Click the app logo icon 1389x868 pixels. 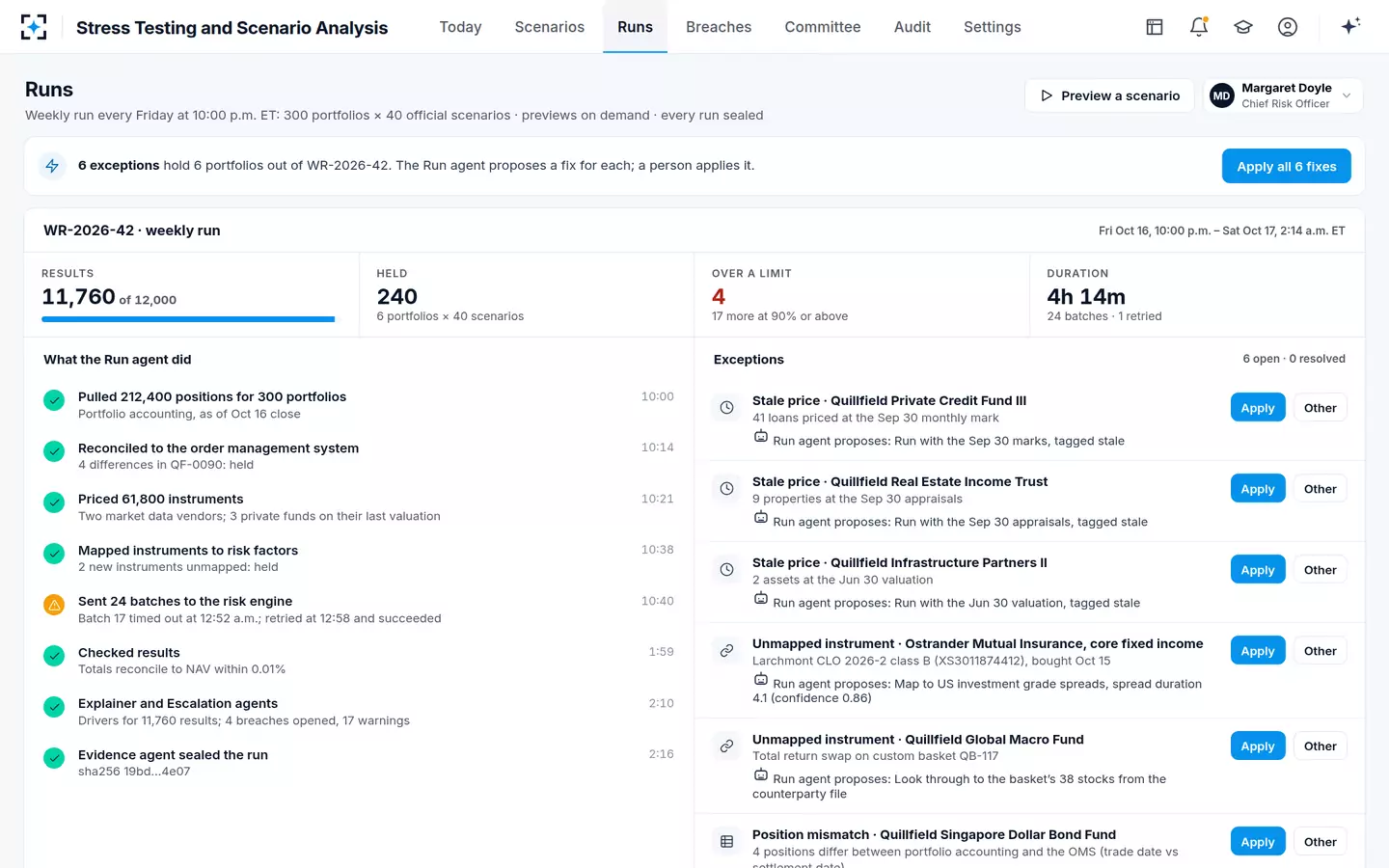[34, 27]
